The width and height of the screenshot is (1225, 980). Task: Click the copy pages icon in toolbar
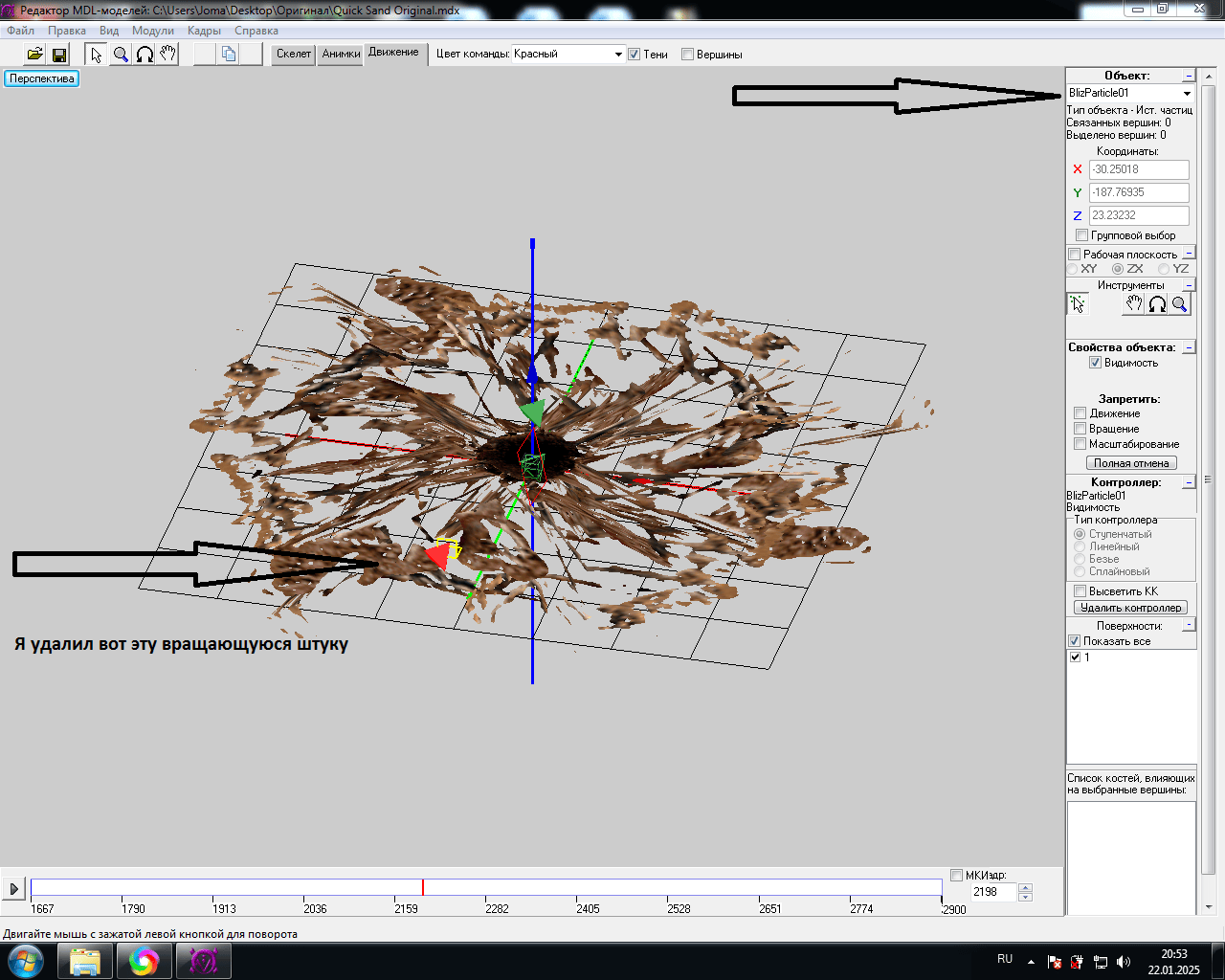[229, 55]
